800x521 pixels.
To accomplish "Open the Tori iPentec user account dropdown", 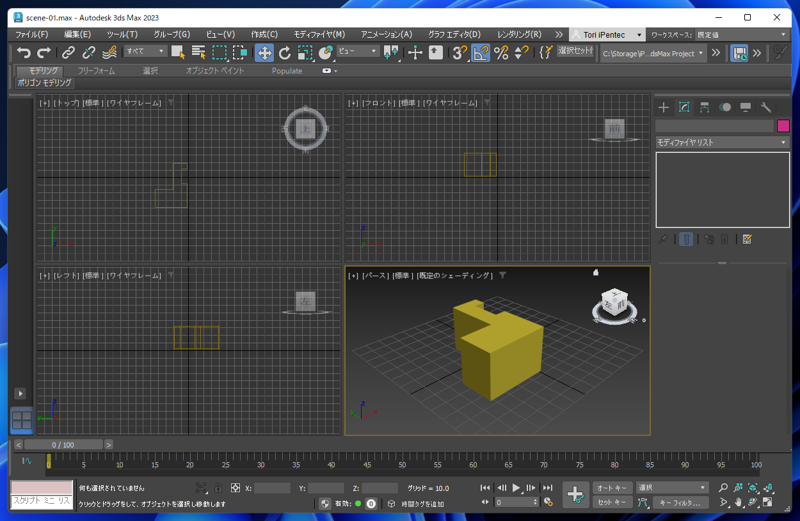I will click(607, 35).
